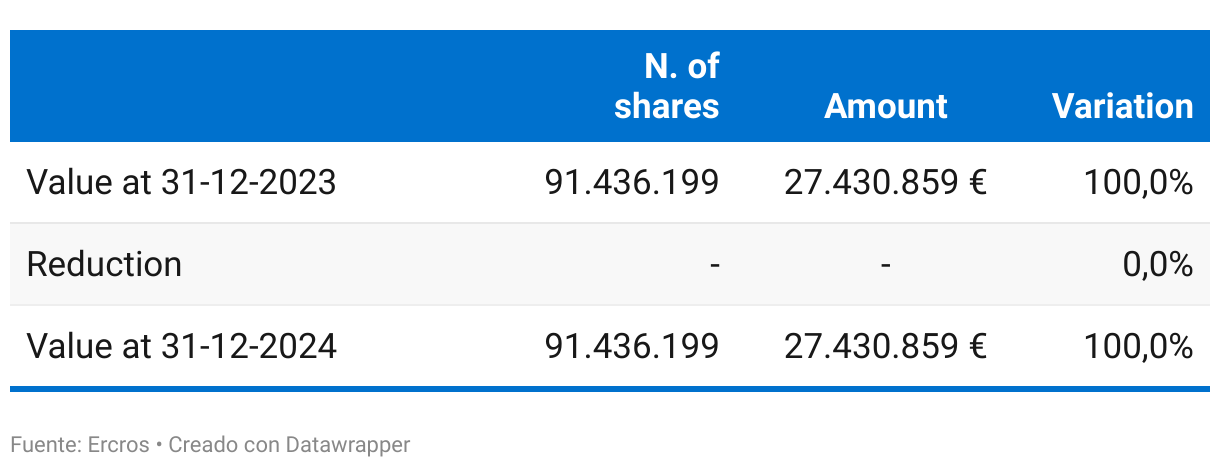Click shares value 91.436.199 in 2024 row

632,346
